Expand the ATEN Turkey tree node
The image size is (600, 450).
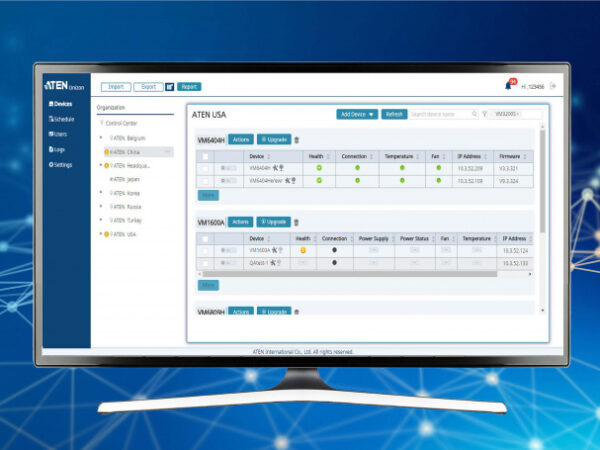(101, 220)
